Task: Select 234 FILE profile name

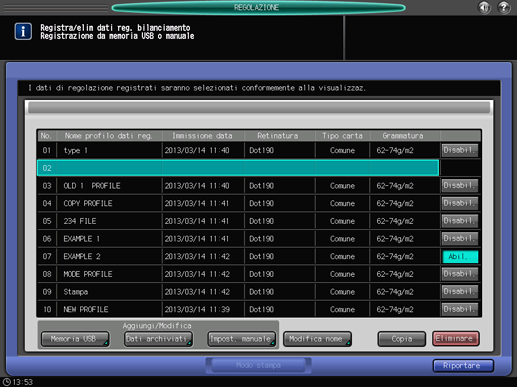Action: pyautogui.click(x=80, y=221)
